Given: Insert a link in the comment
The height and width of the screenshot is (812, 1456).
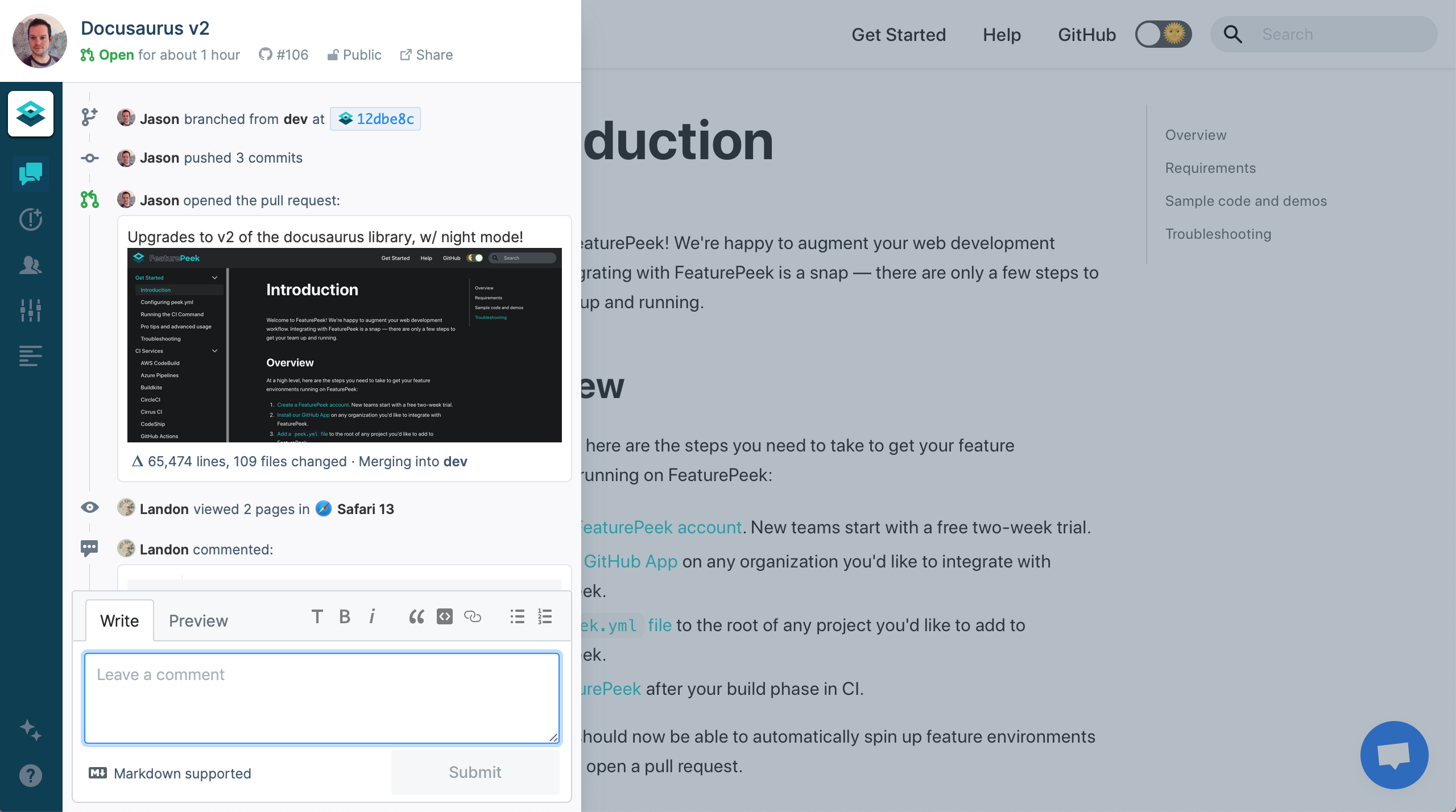Looking at the screenshot, I should [x=473, y=617].
